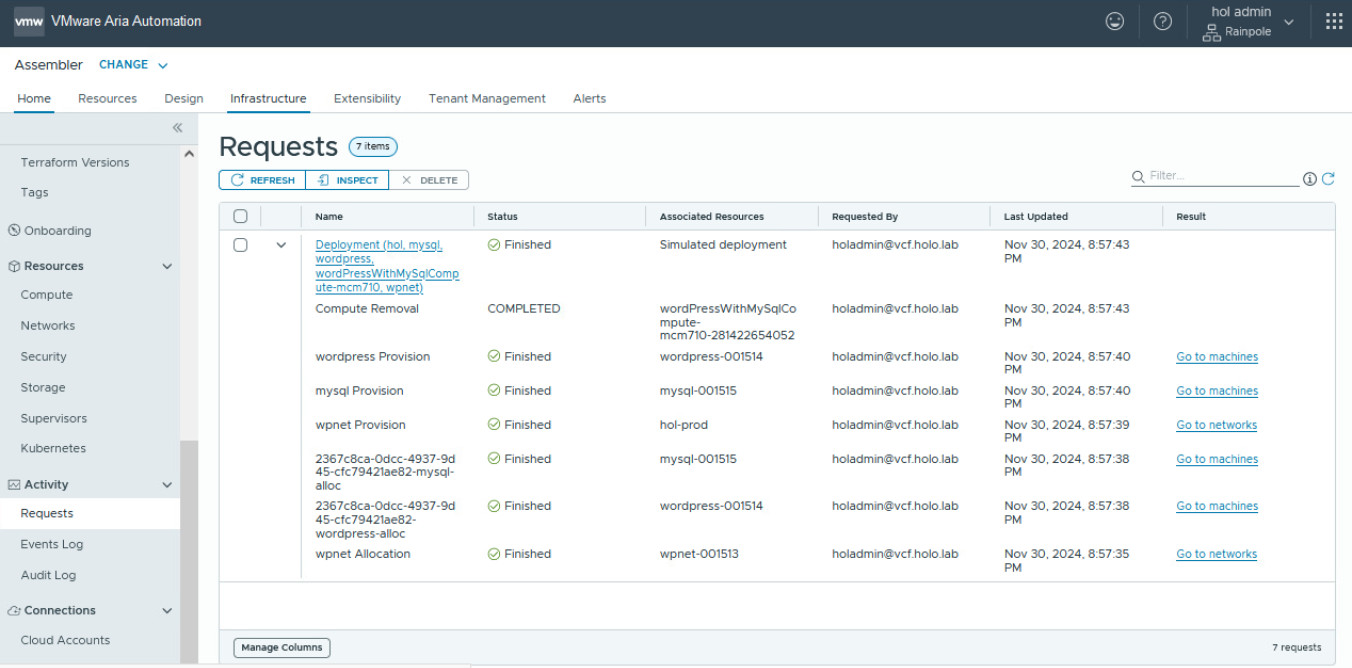Image resolution: width=1352 pixels, height=668 pixels.
Task: Open the help question mark icon
Action: [1162, 21]
